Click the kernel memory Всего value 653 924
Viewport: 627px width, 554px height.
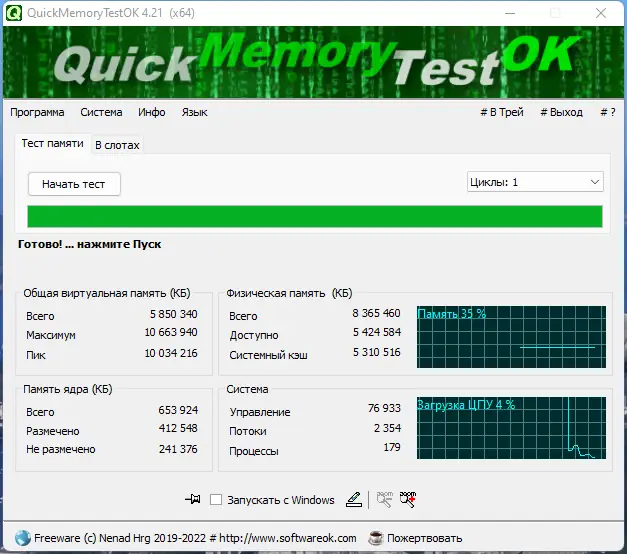[x=178, y=410]
